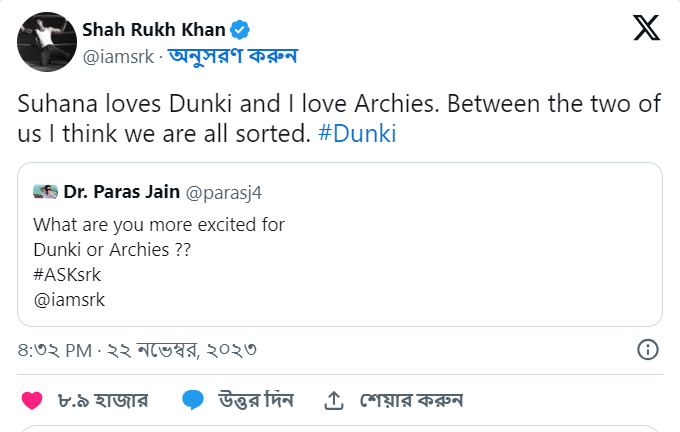Click the Shah Rukh Khan display name
Screen dimensions: 680x432
(153, 30)
